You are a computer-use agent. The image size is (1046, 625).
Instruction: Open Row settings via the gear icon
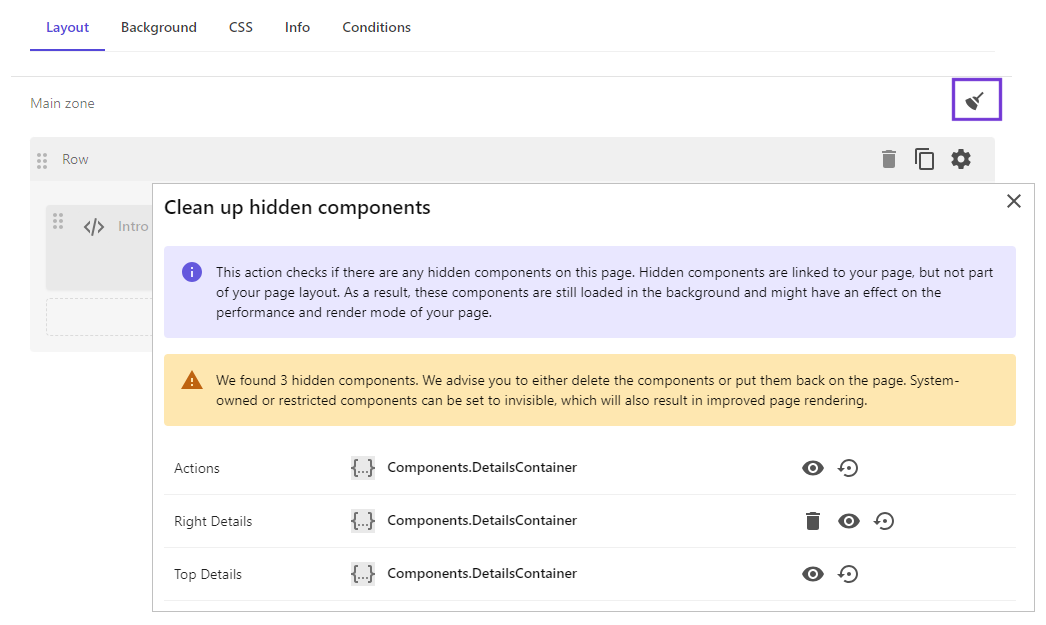[x=960, y=158]
